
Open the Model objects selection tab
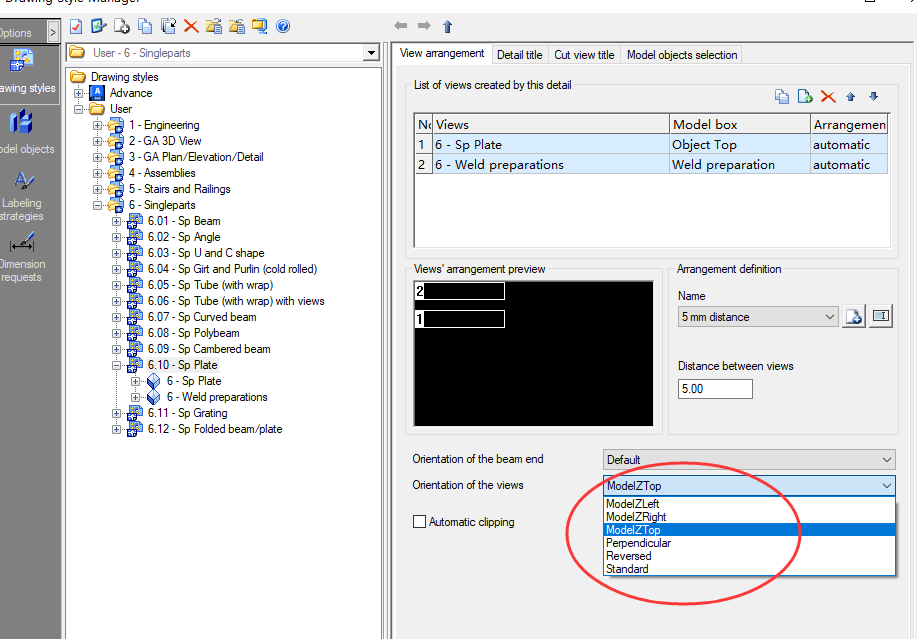click(681, 55)
